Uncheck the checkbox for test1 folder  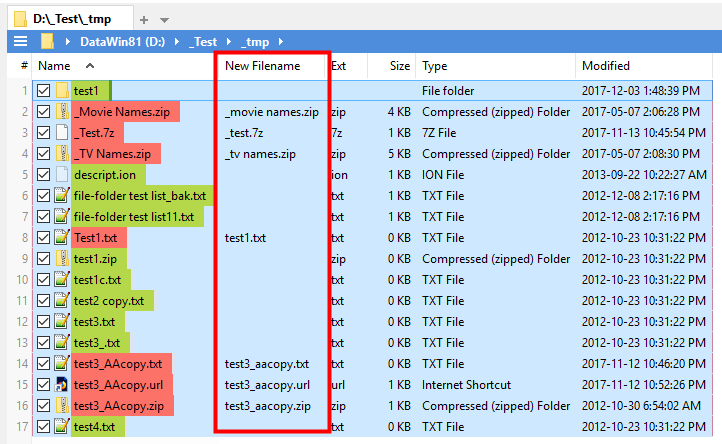pyautogui.click(x=43, y=91)
